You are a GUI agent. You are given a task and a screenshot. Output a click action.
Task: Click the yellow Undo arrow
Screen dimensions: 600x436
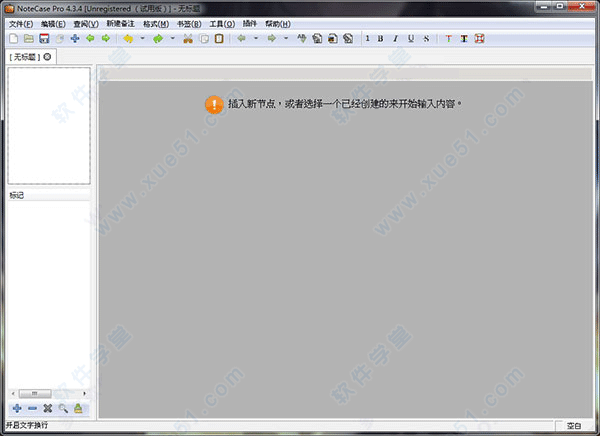(128, 38)
